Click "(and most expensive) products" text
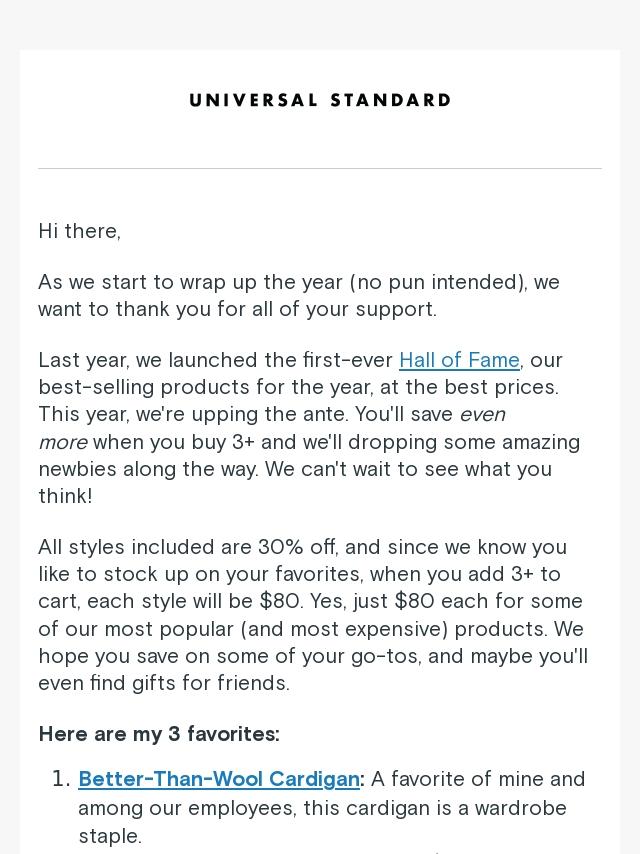 coord(394,629)
